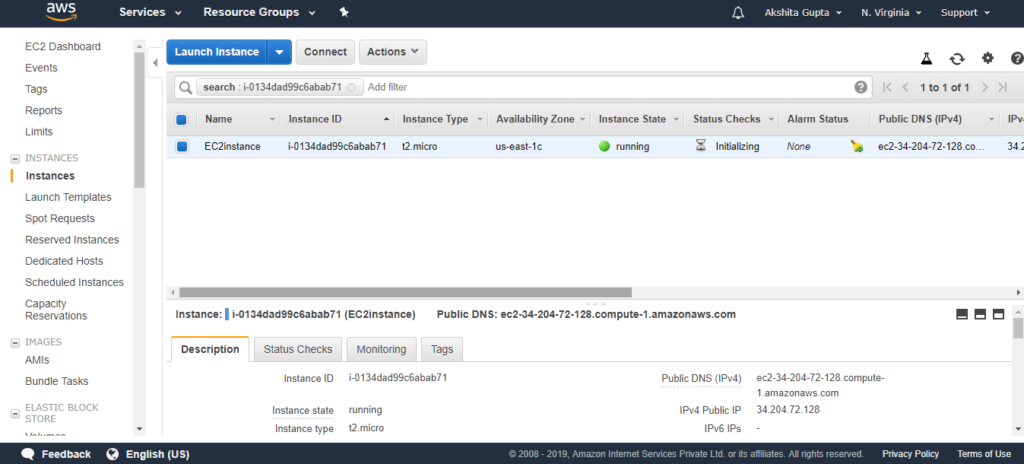Collapse the left navigation pane arrow

click(x=155, y=63)
